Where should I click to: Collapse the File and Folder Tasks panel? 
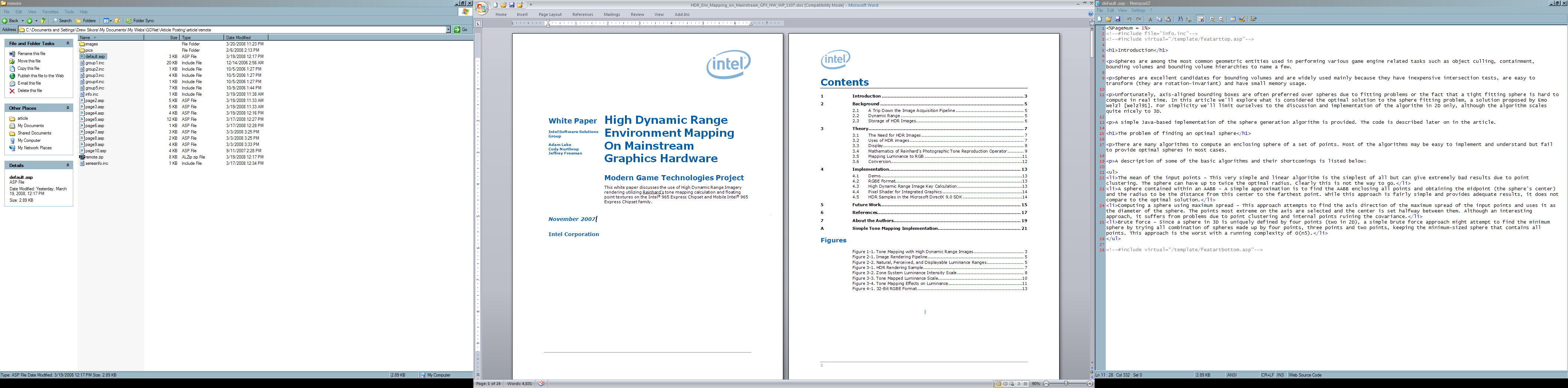point(68,43)
